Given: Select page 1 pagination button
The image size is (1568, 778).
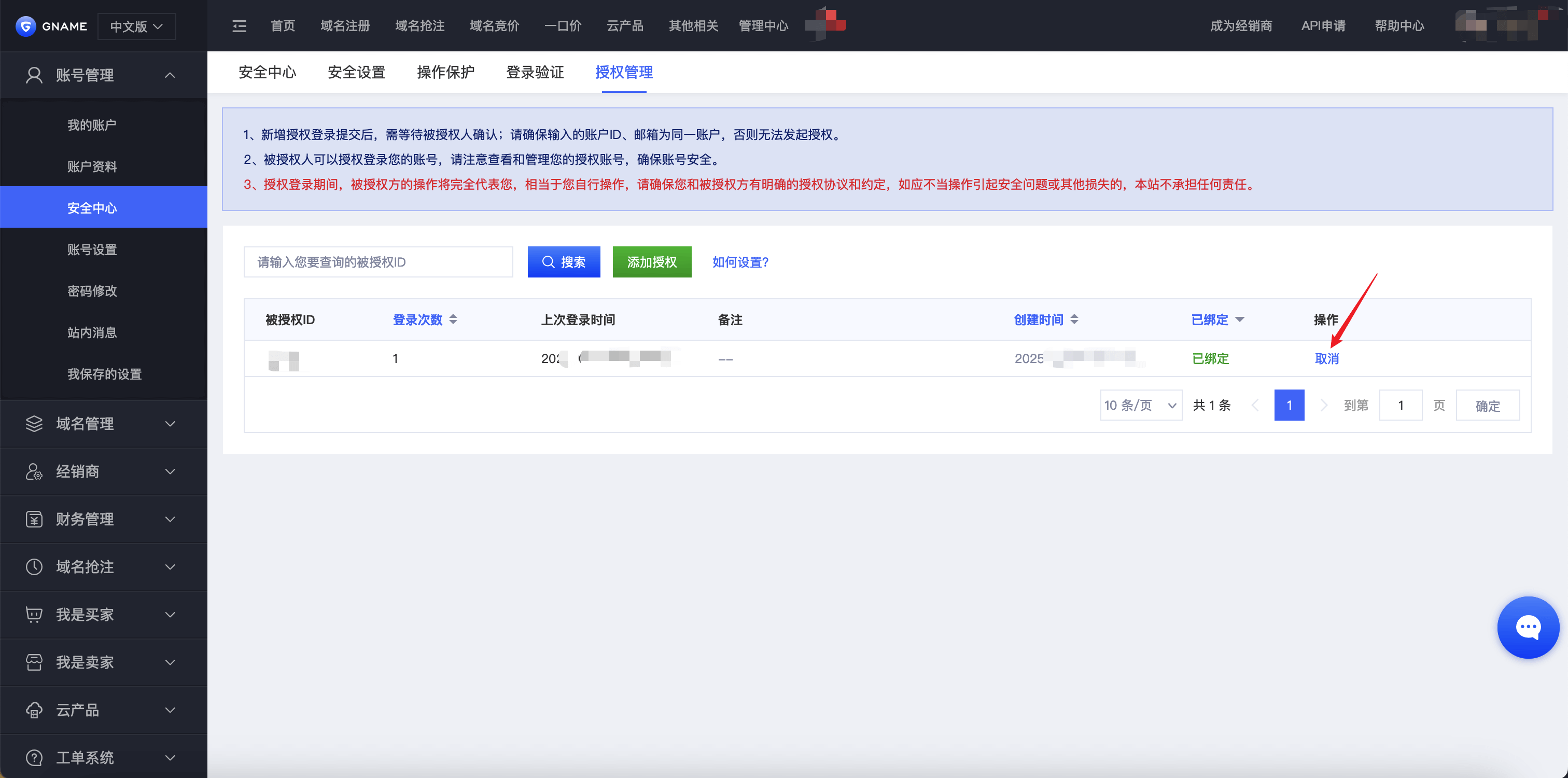Looking at the screenshot, I should pyautogui.click(x=1289, y=406).
